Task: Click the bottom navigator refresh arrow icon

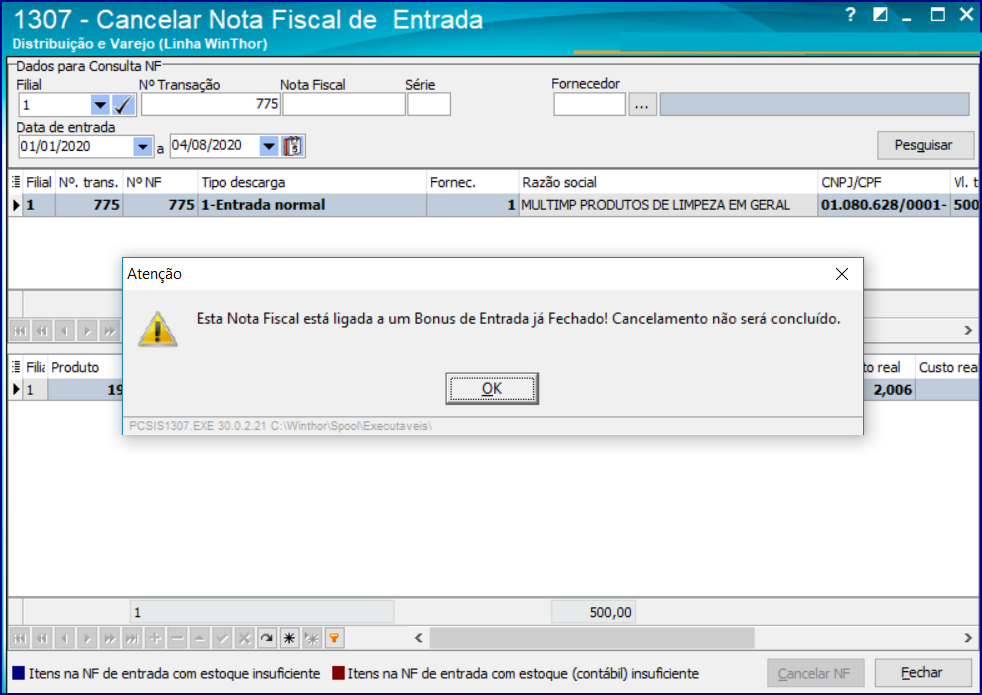Action: (x=267, y=639)
